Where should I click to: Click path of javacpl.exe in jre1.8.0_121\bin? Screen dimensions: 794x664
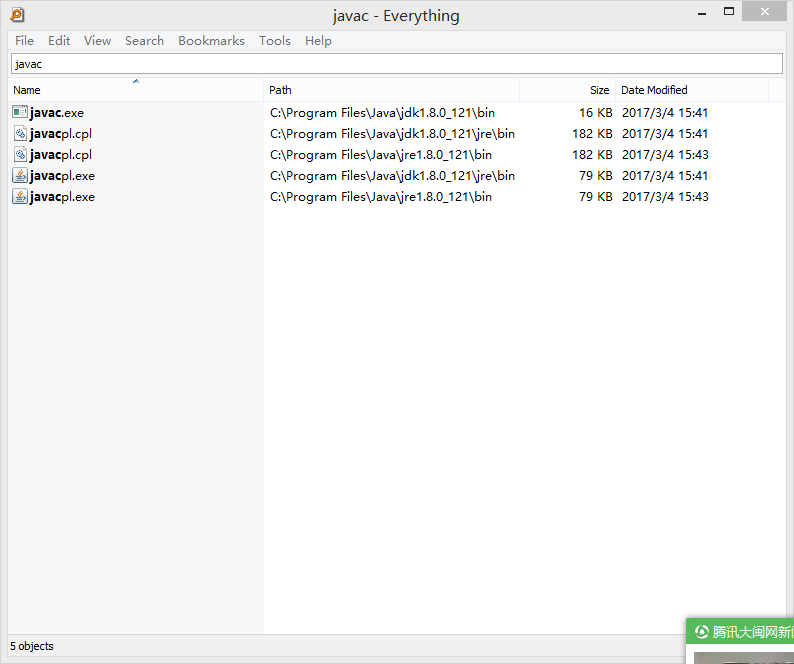[381, 197]
